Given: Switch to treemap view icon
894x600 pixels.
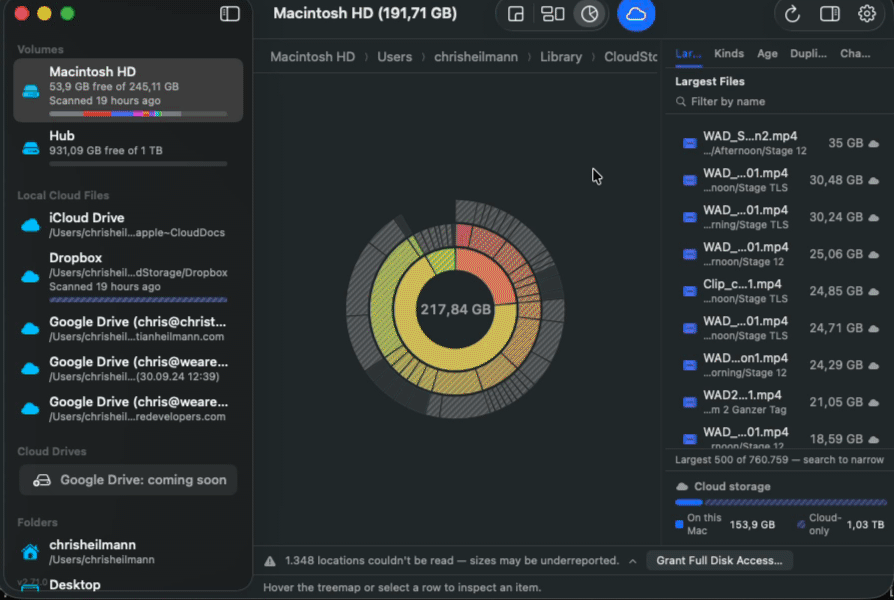Looking at the screenshot, I should [515, 14].
